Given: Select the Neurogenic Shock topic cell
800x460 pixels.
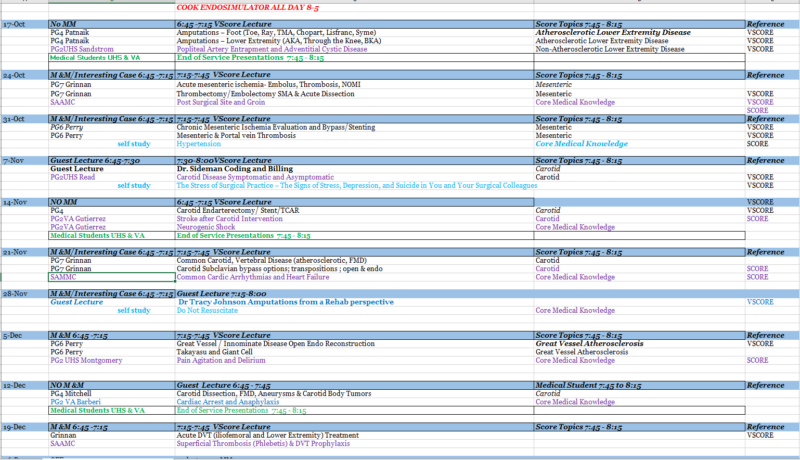Looking at the screenshot, I should pos(206,227).
